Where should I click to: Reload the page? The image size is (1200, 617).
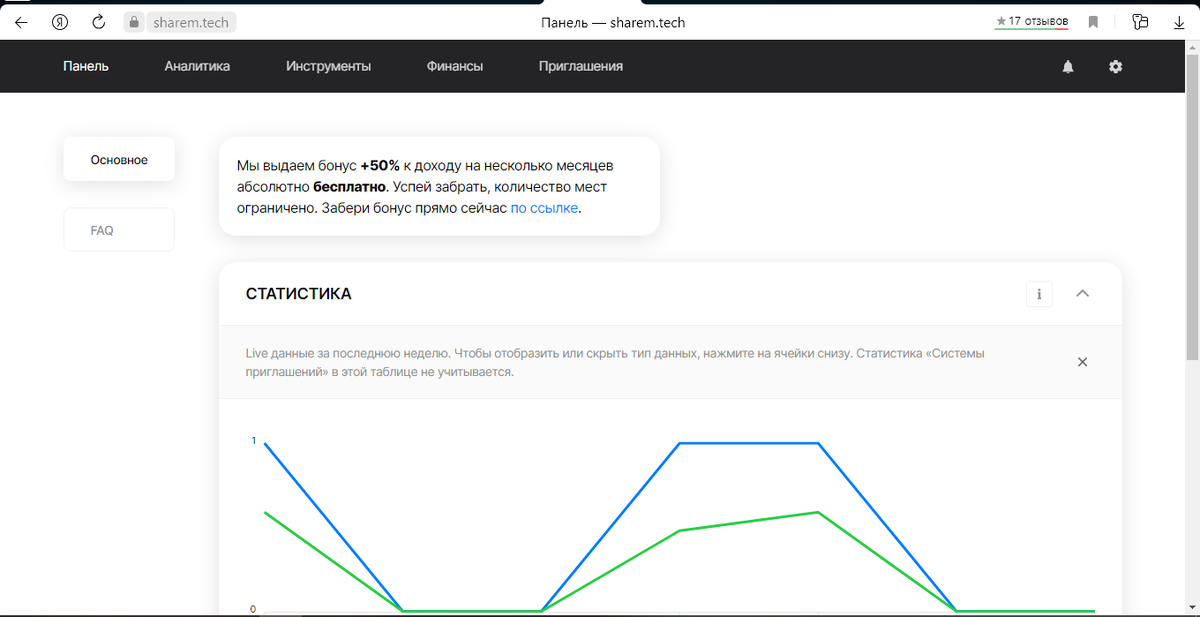tap(98, 22)
